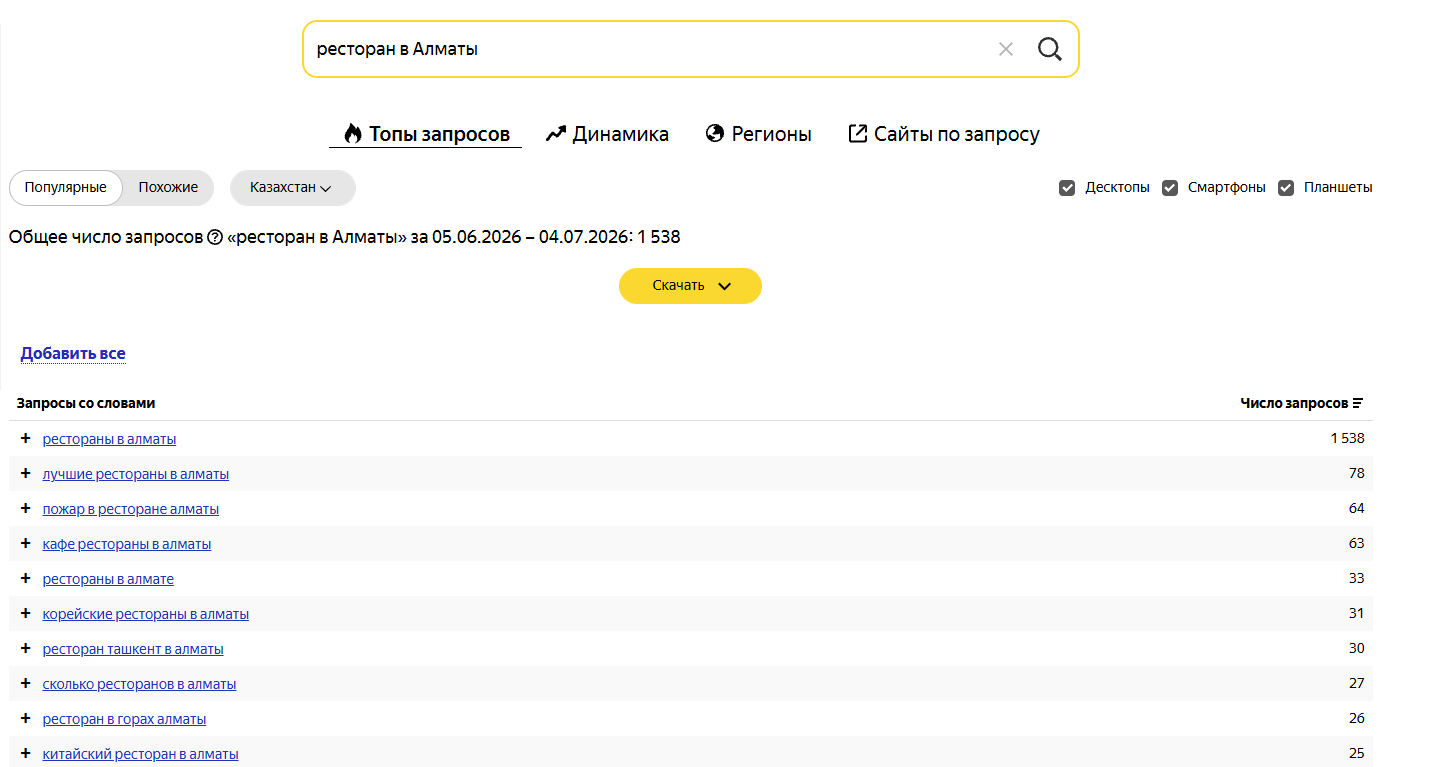
Task: Add 'ресторан ташкент в алматы' with plus
Action: pos(26,648)
